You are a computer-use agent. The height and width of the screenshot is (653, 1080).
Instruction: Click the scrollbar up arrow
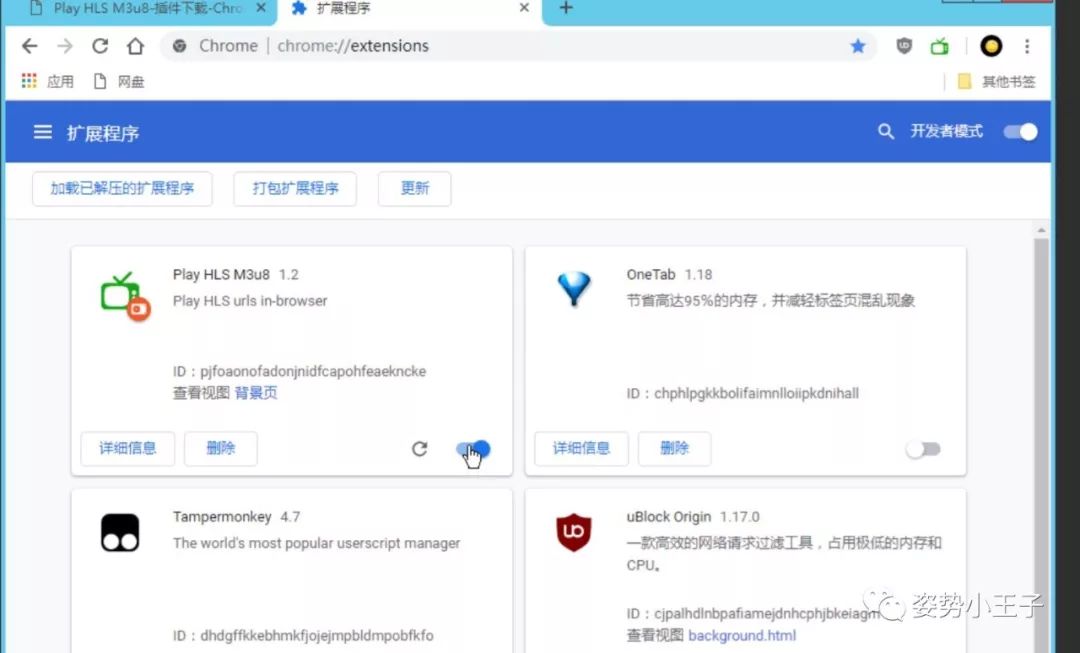(1041, 230)
